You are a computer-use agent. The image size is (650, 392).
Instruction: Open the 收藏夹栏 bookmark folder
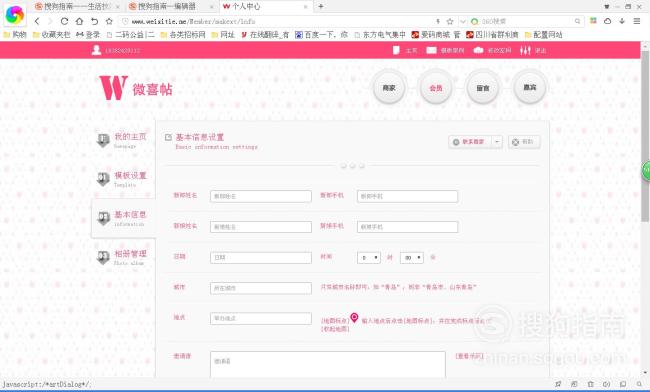click(x=52, y=35)
